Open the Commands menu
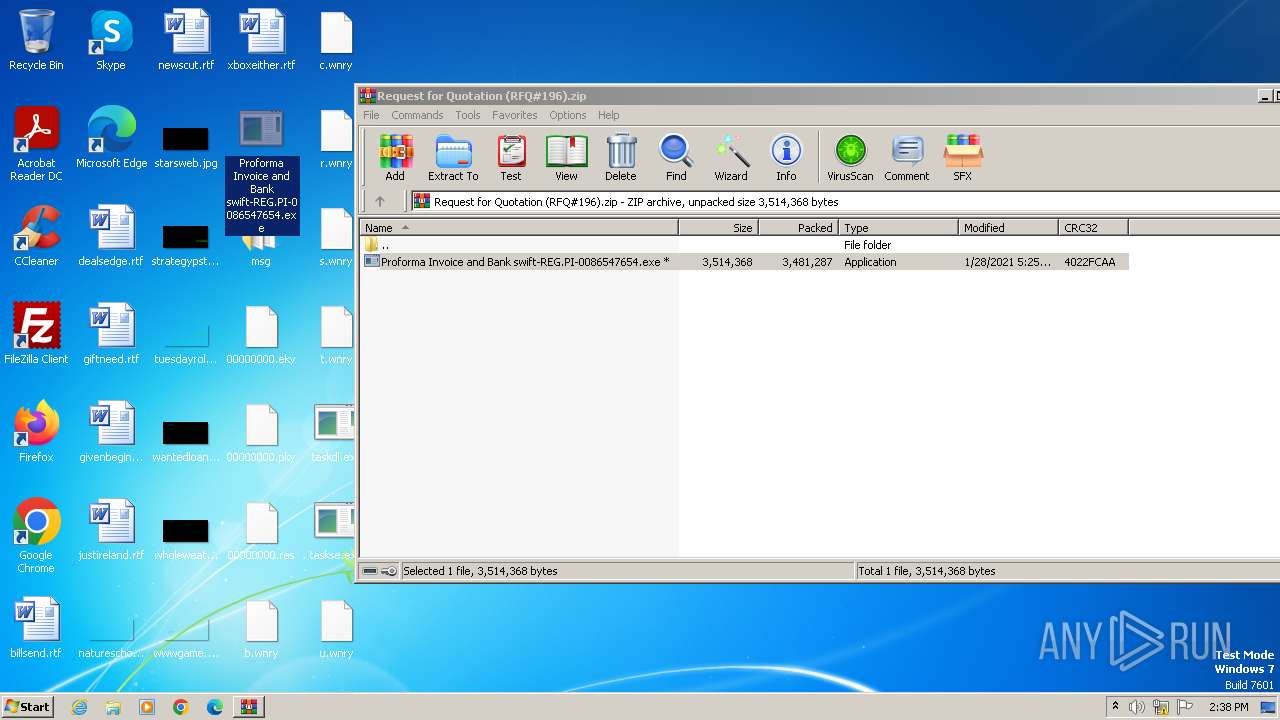 tap(417, 115)
